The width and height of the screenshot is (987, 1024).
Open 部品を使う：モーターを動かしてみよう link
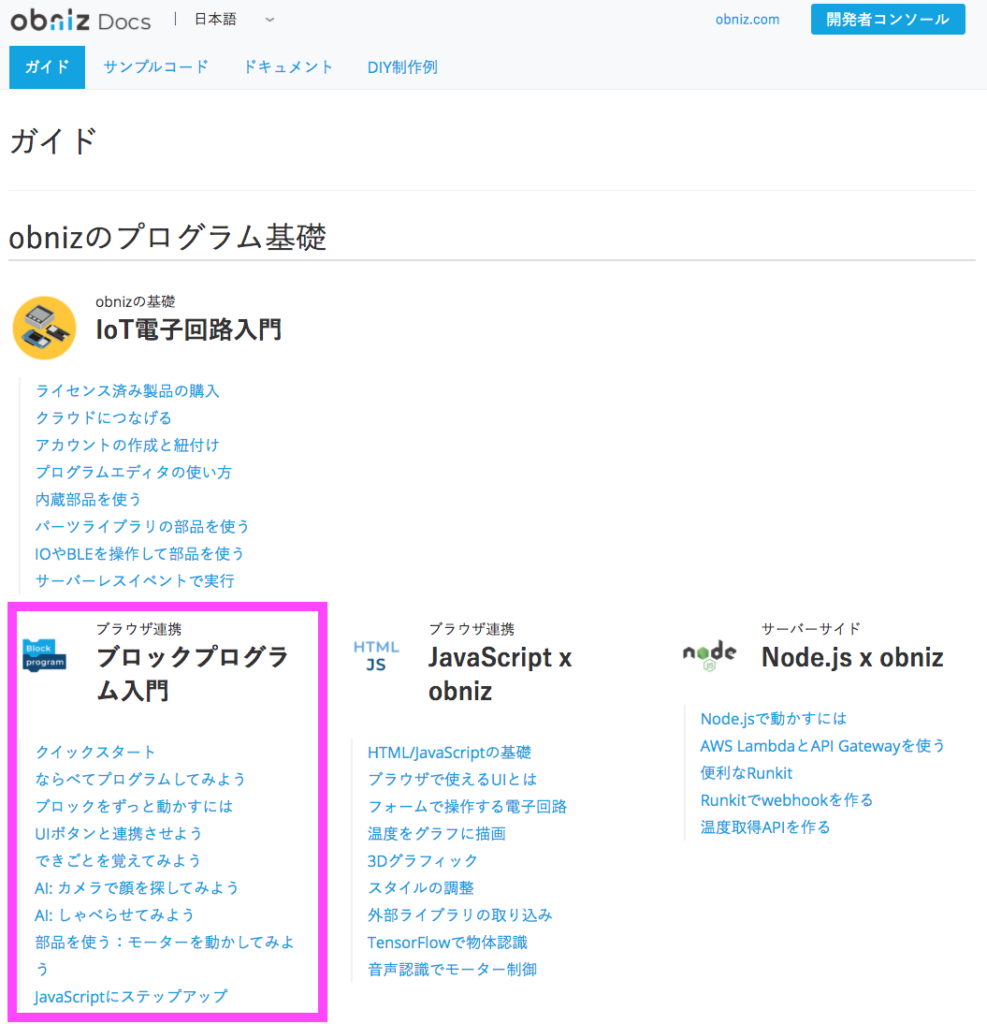(x=165, y=955)
